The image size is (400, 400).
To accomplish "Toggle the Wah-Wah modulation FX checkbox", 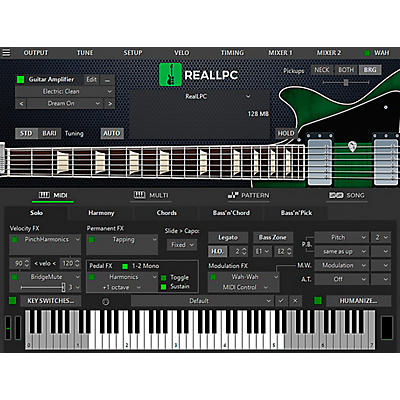I will click(213, 277).
